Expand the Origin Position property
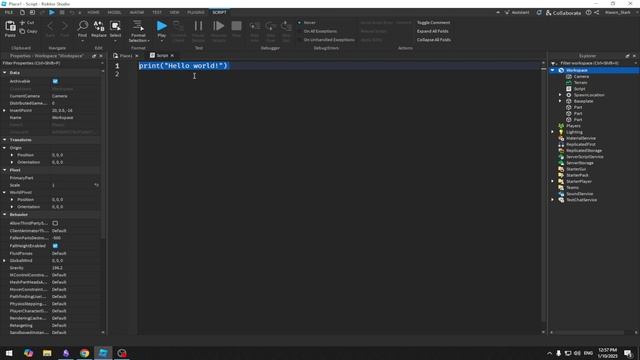Screen dimensions: 640x360 click(12, 155)
